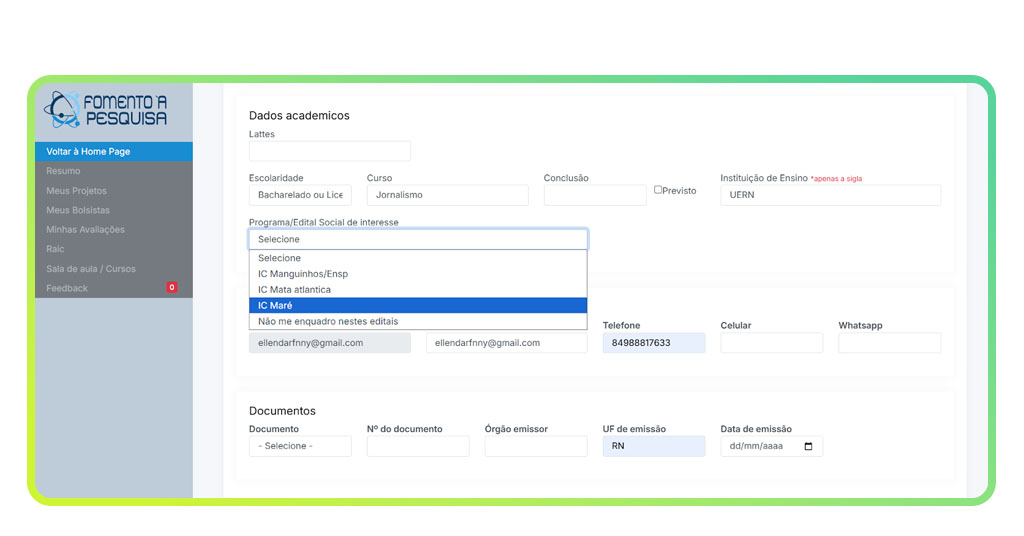Click the Nº do documento field
This screenshot has width=1024, height=536.
418,446
